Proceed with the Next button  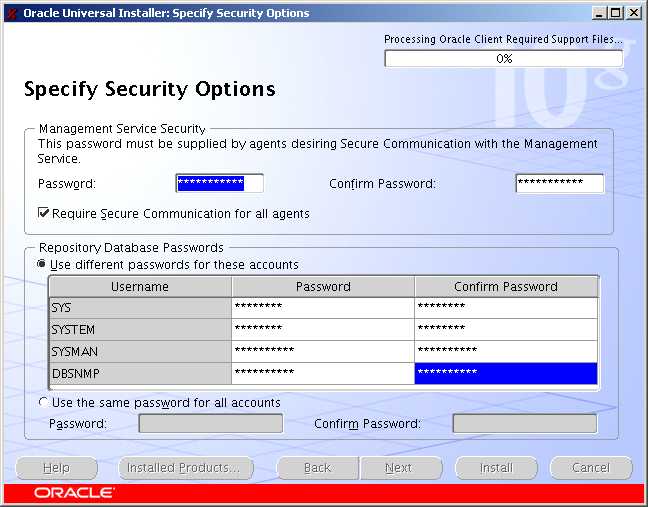398,468
